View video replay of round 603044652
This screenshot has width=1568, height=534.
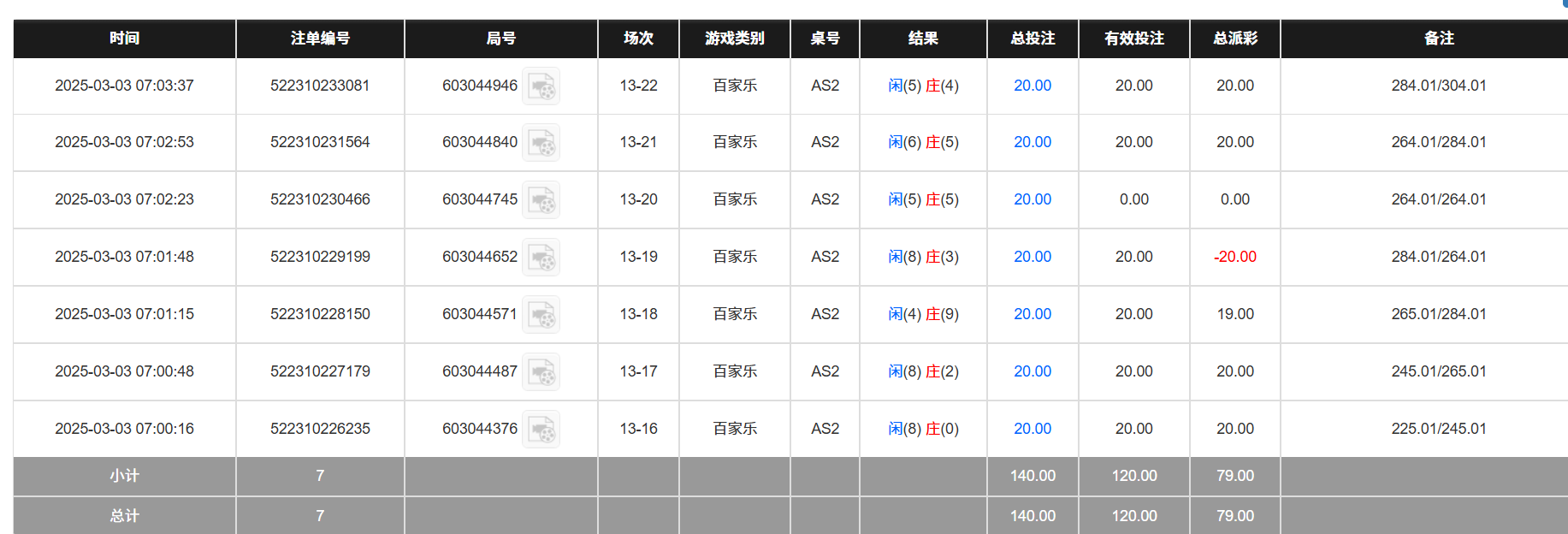coord(541,258)
